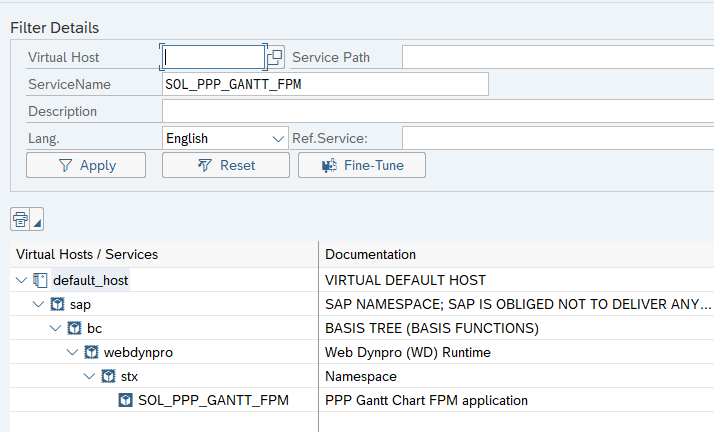Click 'PPP Gantt Chart FPM application' text

pos(426,401)
